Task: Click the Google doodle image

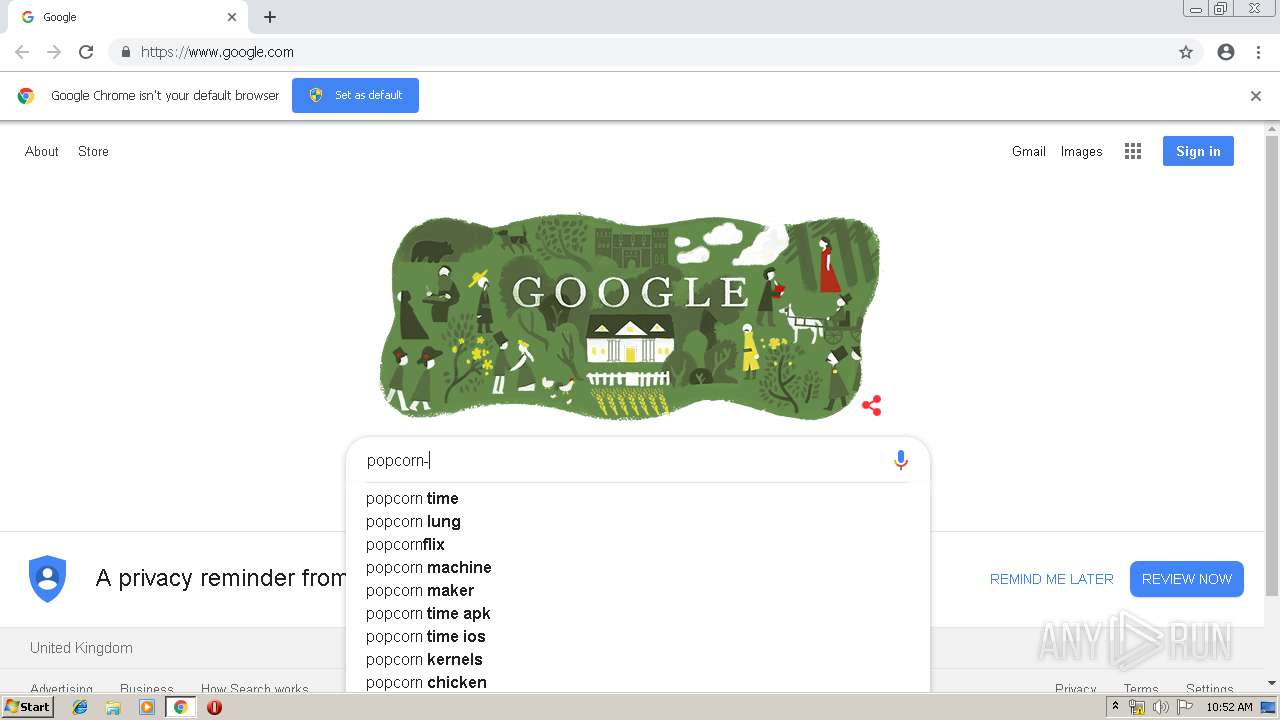Action: click(x=629, y=315)
